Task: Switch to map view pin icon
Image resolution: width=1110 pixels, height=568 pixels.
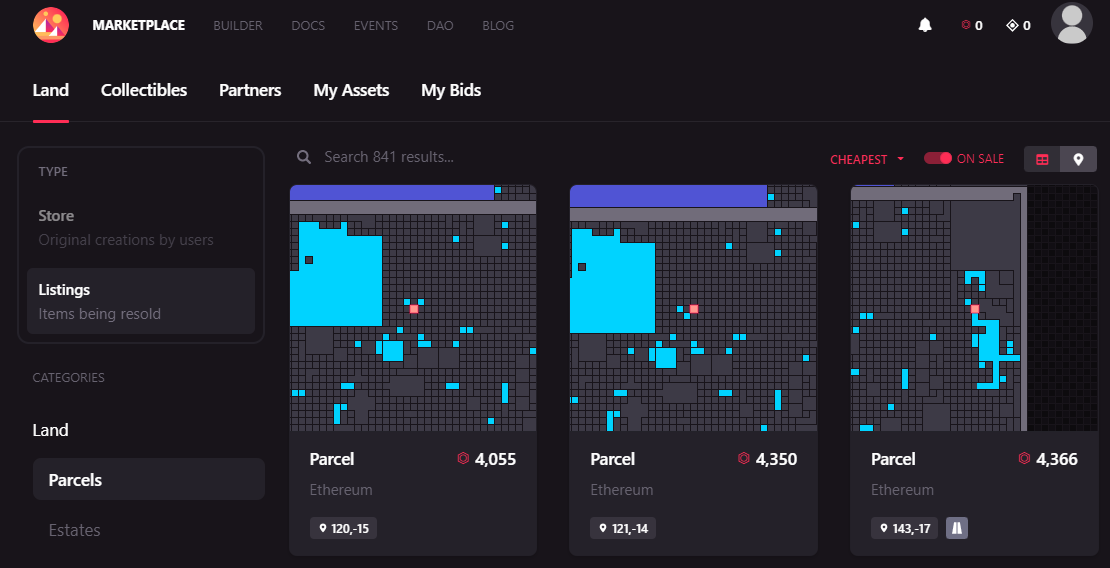Action: click(x=1078, y=159)
